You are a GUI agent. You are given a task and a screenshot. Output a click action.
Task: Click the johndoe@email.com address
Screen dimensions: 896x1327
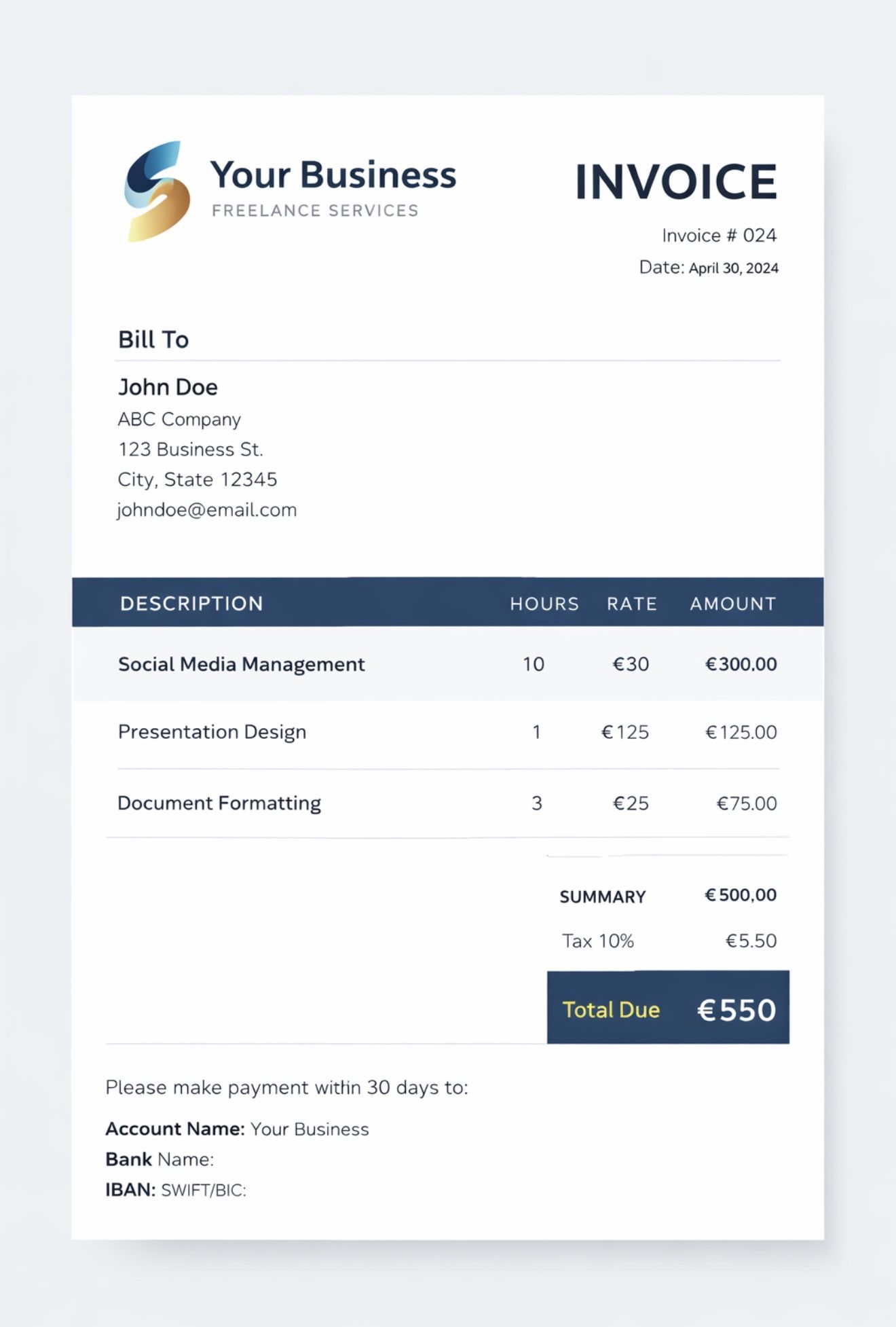point(207,510)
